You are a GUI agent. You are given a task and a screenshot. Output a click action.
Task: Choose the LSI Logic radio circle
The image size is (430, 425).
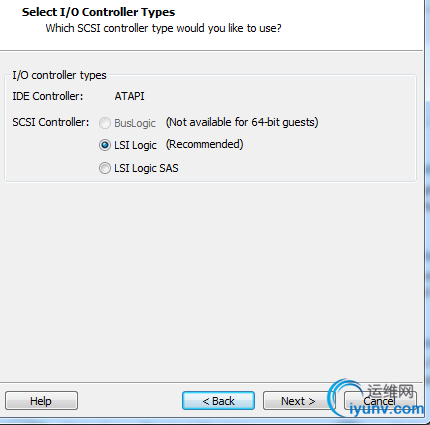(x=105, y=145)
